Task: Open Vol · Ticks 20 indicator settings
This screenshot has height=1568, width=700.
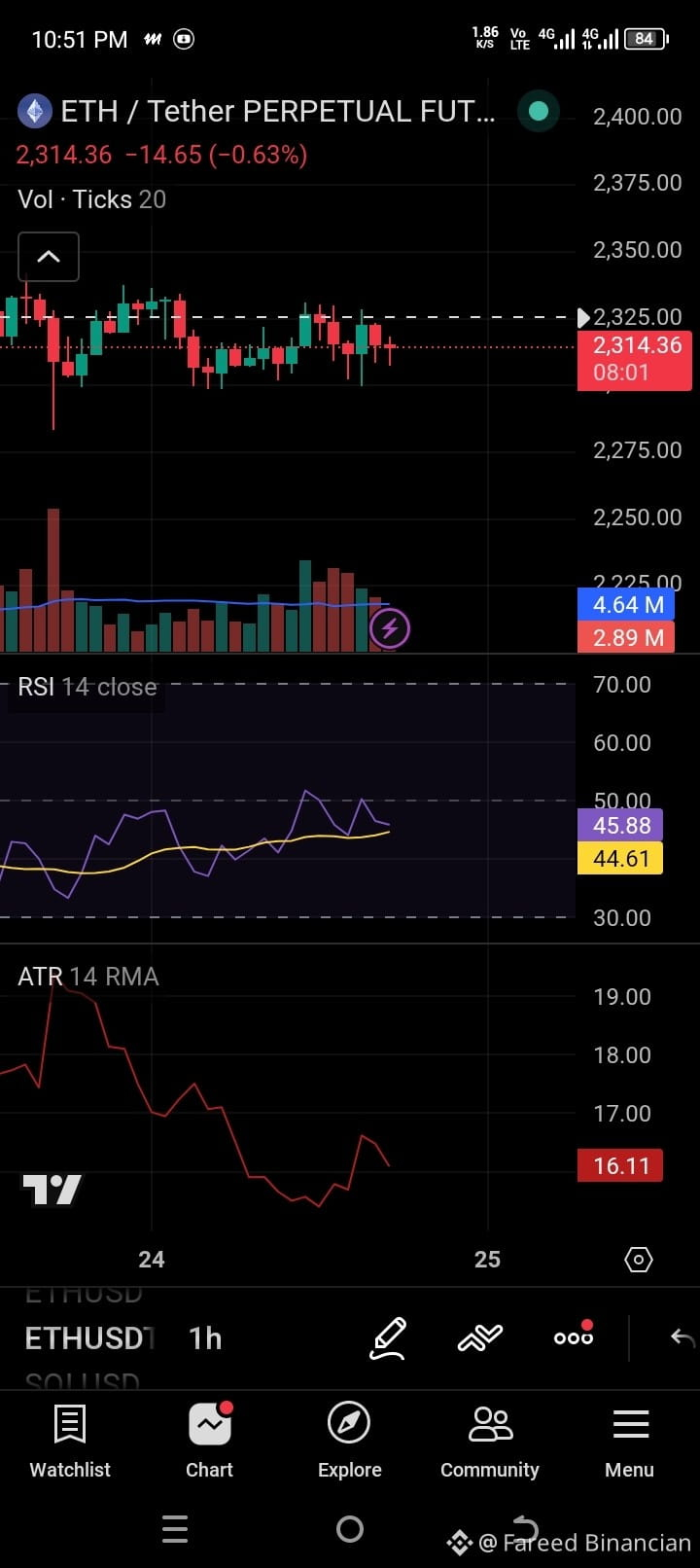Action: click(x=92, y=199)
